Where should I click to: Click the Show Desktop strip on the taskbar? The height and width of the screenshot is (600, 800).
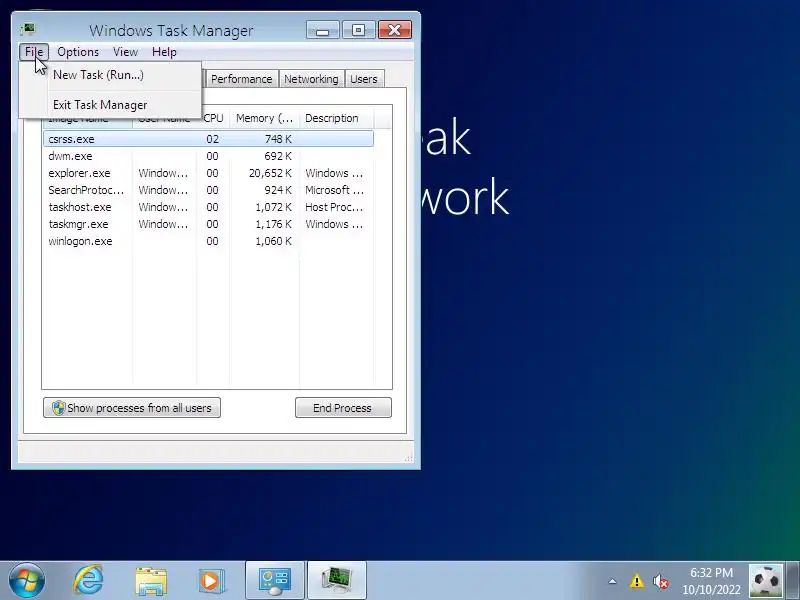(792, 581)
